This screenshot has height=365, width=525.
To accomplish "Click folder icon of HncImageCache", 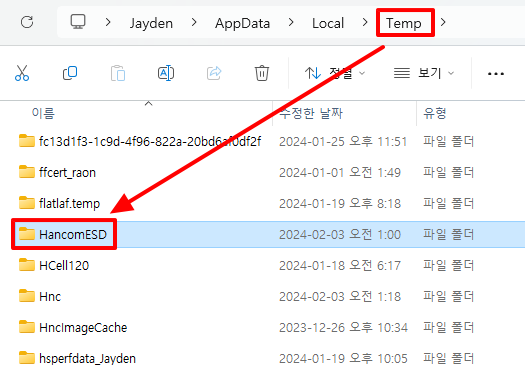I will 27,327.
